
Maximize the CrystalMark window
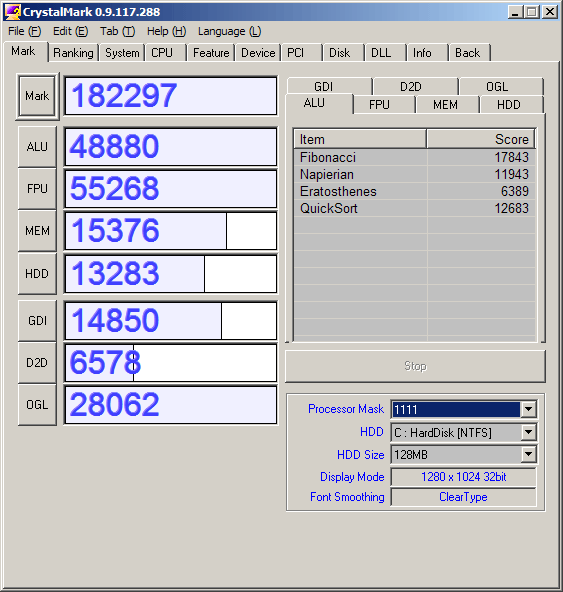(x=531, y=12)
